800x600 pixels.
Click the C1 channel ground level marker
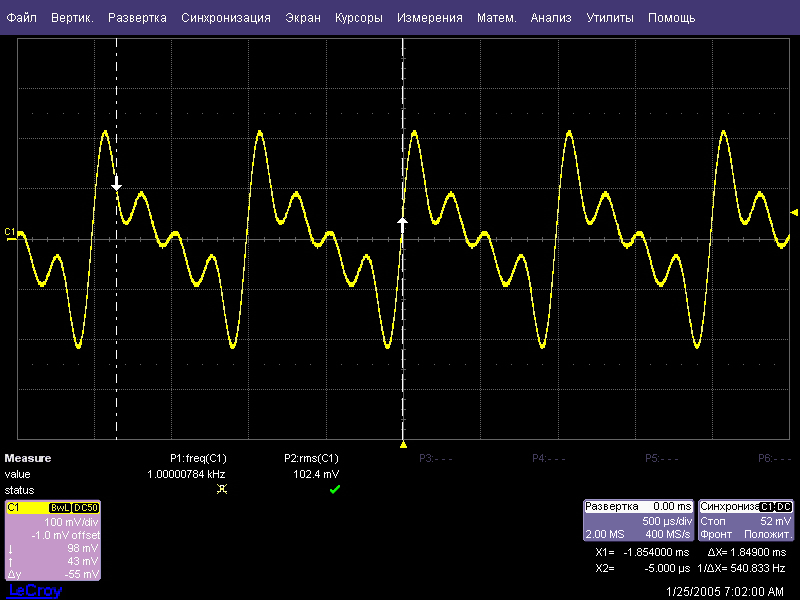pyautogui.click(x=10, y=232)
